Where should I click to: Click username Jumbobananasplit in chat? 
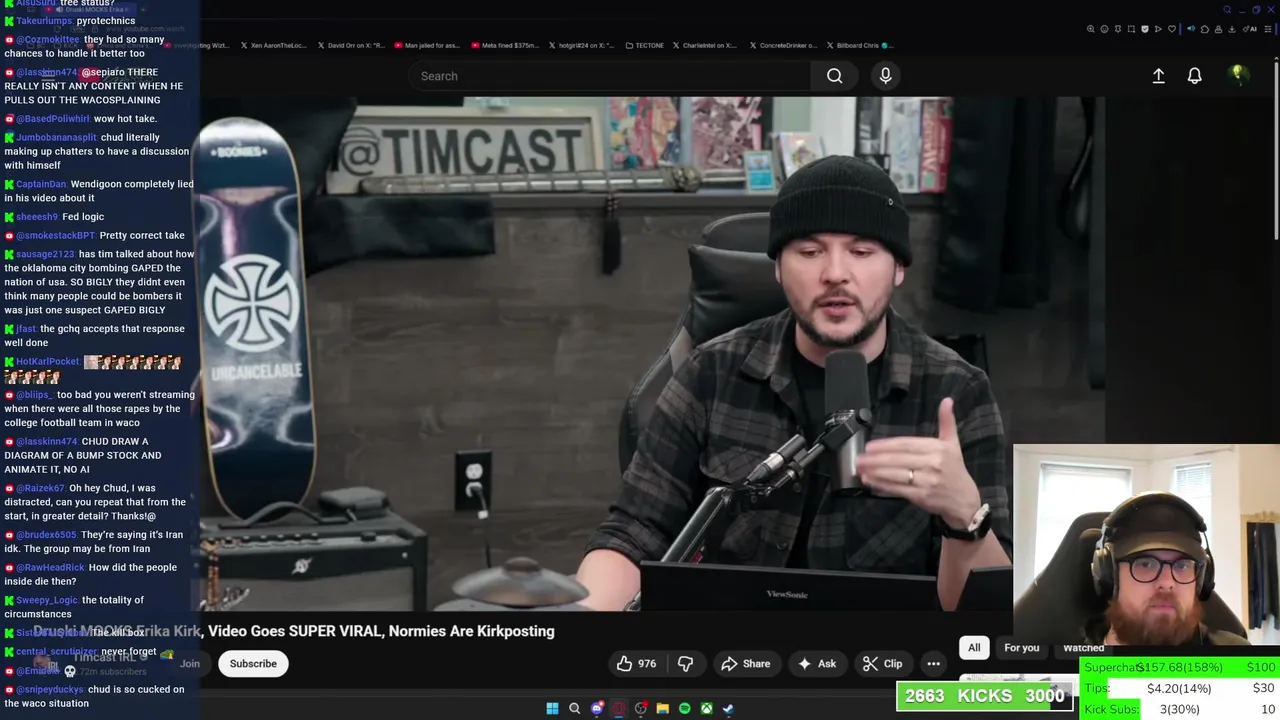(x=57, y=137)
